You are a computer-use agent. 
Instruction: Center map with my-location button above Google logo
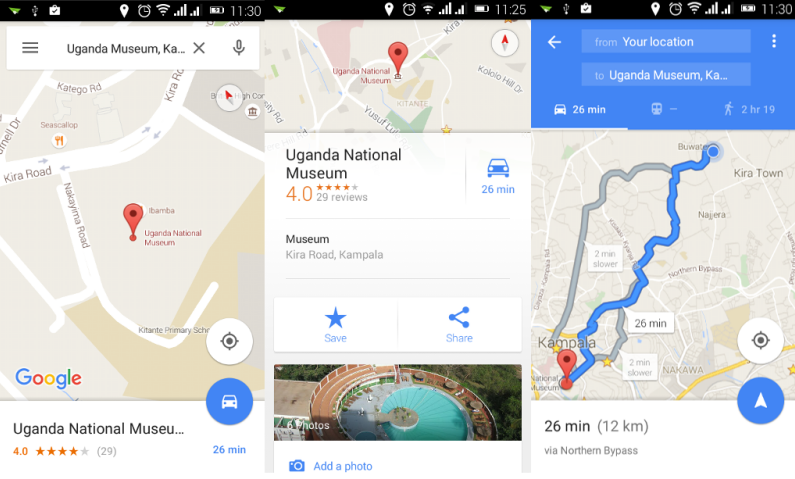point(229,341)
